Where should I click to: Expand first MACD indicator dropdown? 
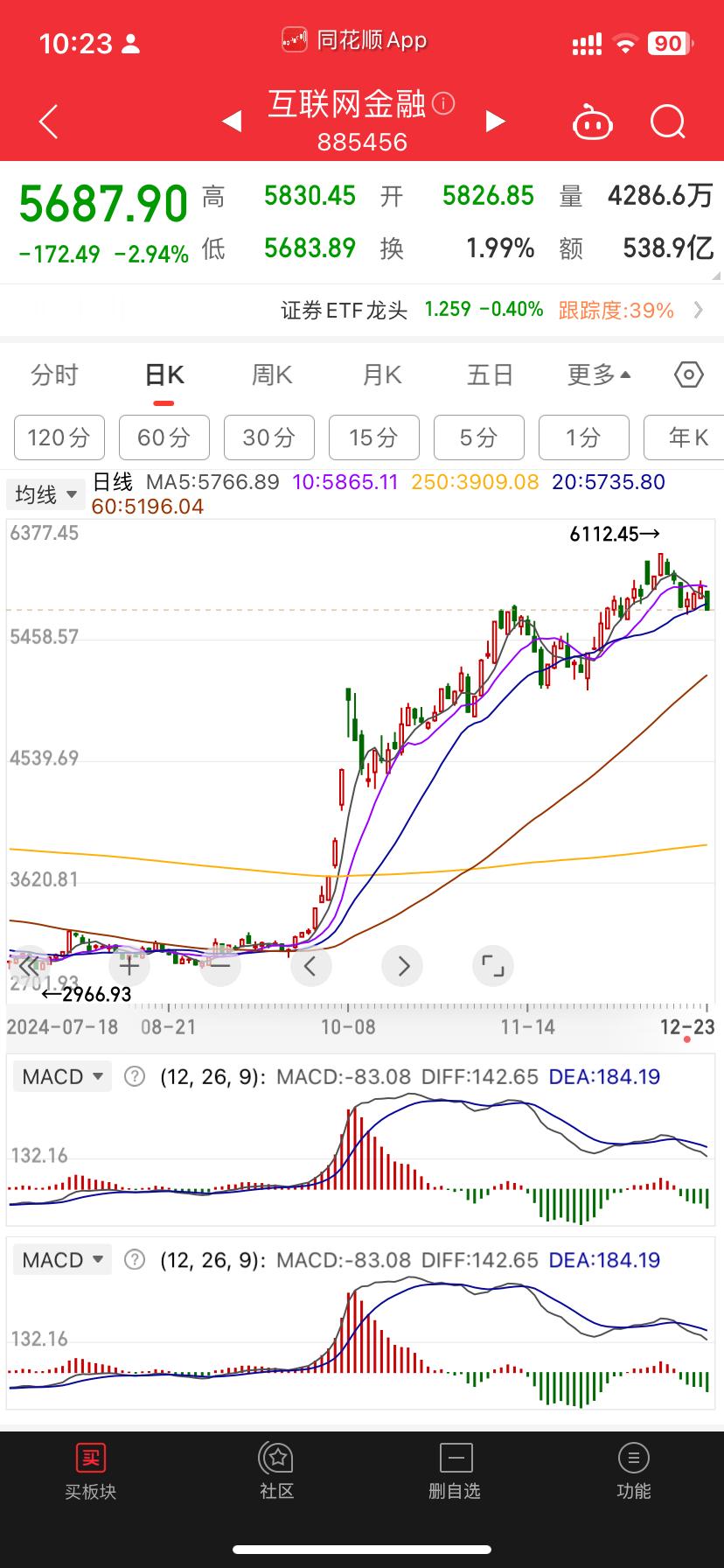62,1076
